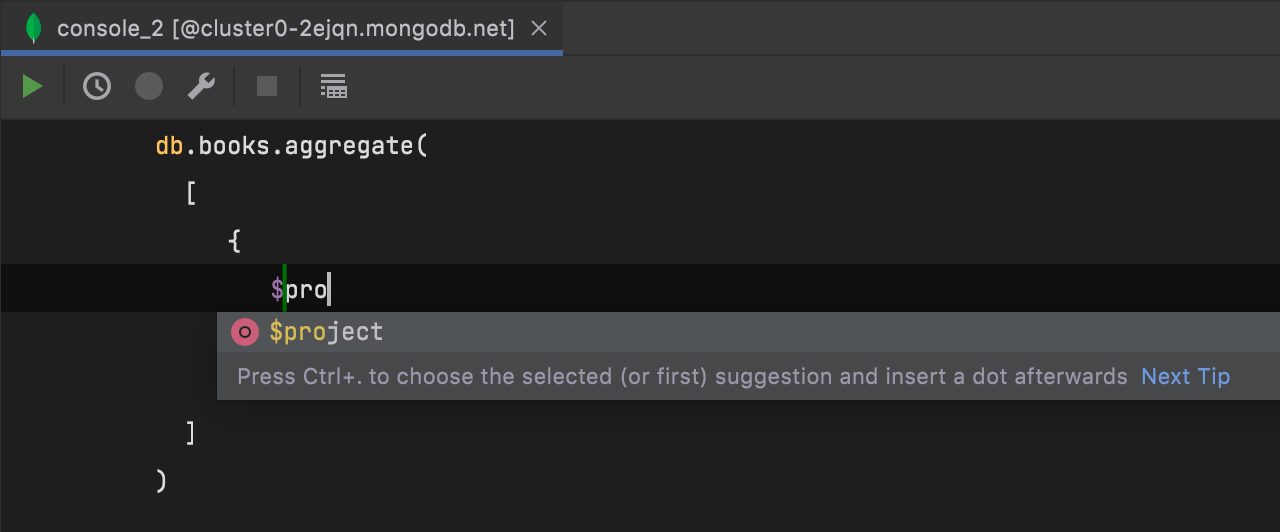Image resolution: width=1280 pixels, height=532 pixels.
Task: Choose the $project autocomplete suggestion
Action: (327, 332)
